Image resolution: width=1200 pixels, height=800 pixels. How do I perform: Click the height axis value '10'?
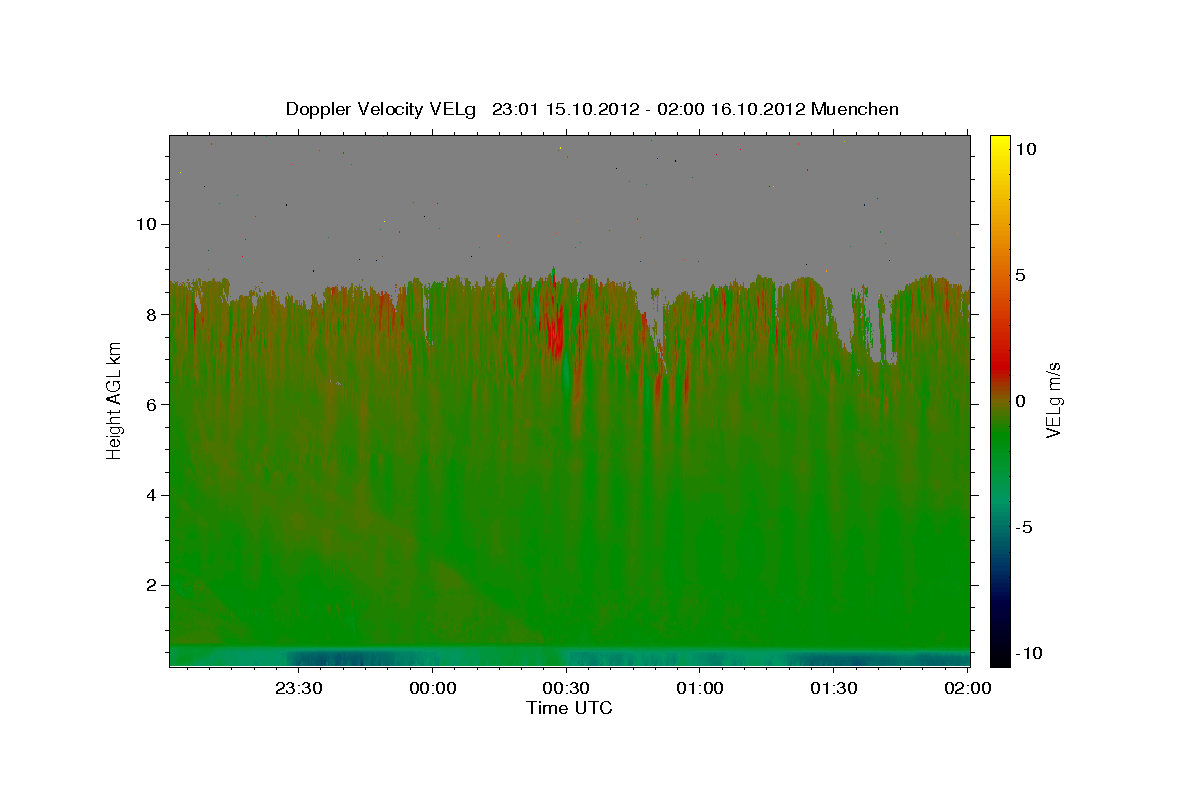[x=149, y=224]
